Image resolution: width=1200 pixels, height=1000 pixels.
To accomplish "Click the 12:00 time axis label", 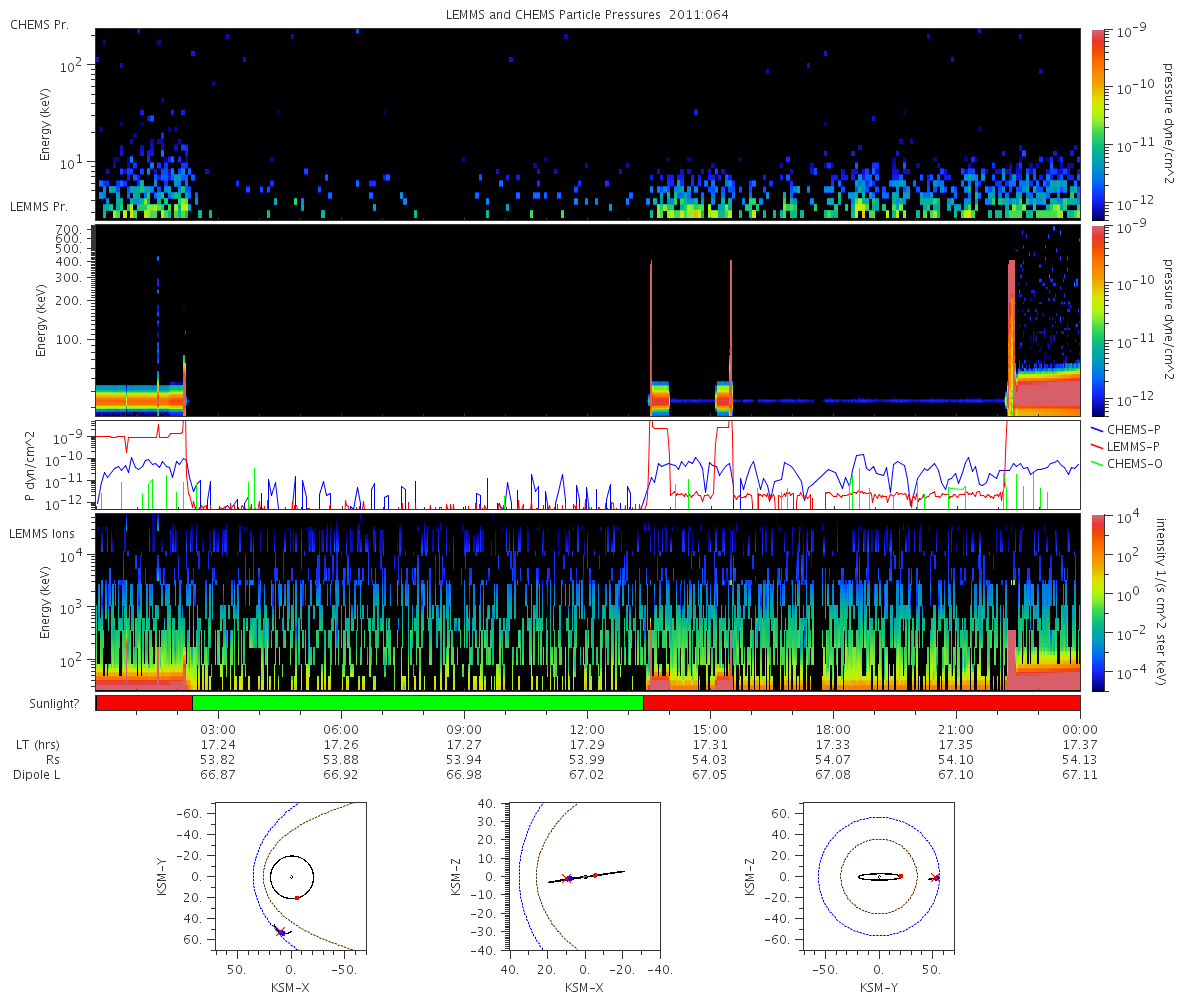I will point(587,729).
